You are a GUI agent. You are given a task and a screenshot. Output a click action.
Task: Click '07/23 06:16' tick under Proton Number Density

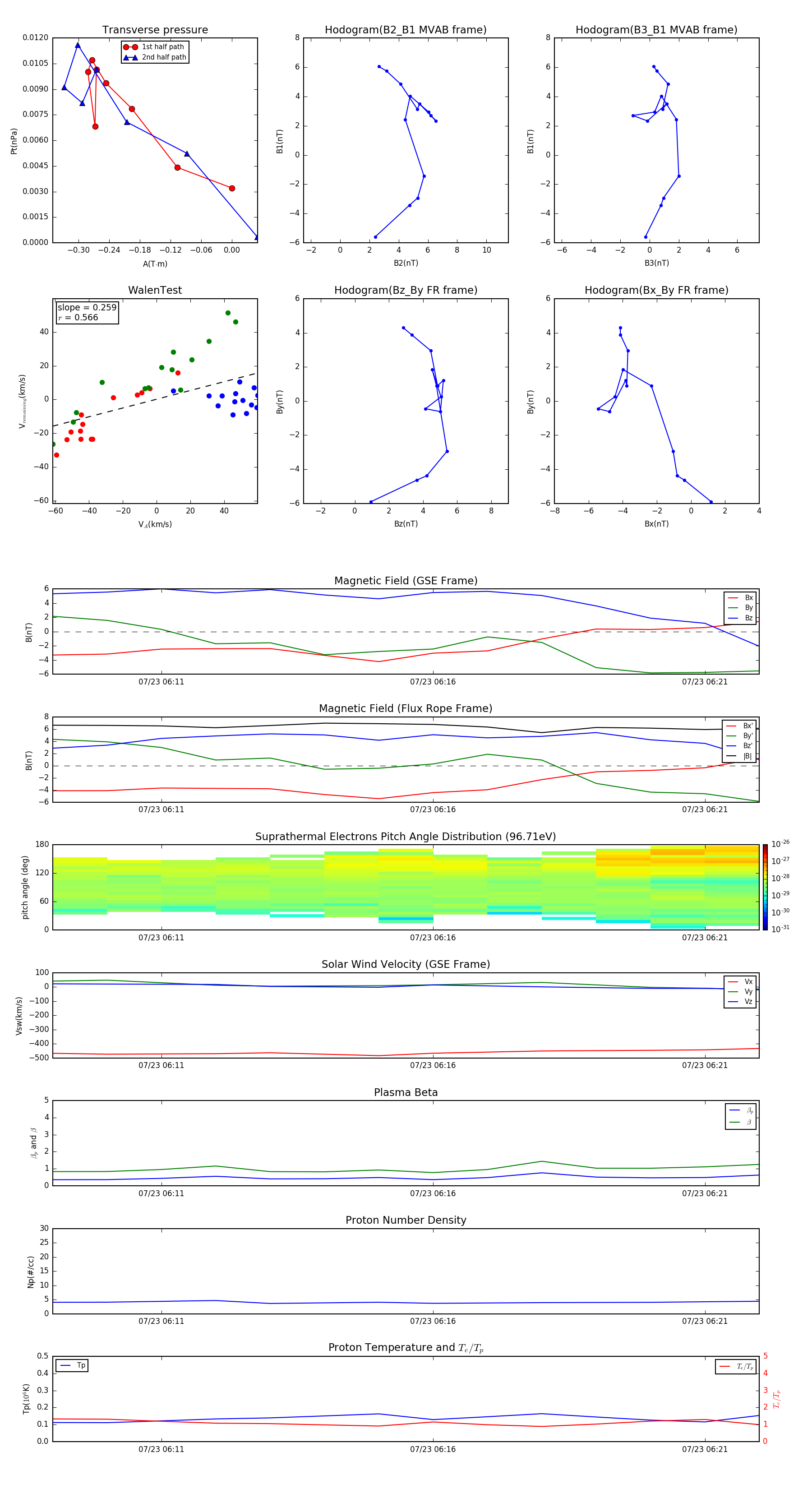point(433,1321)
